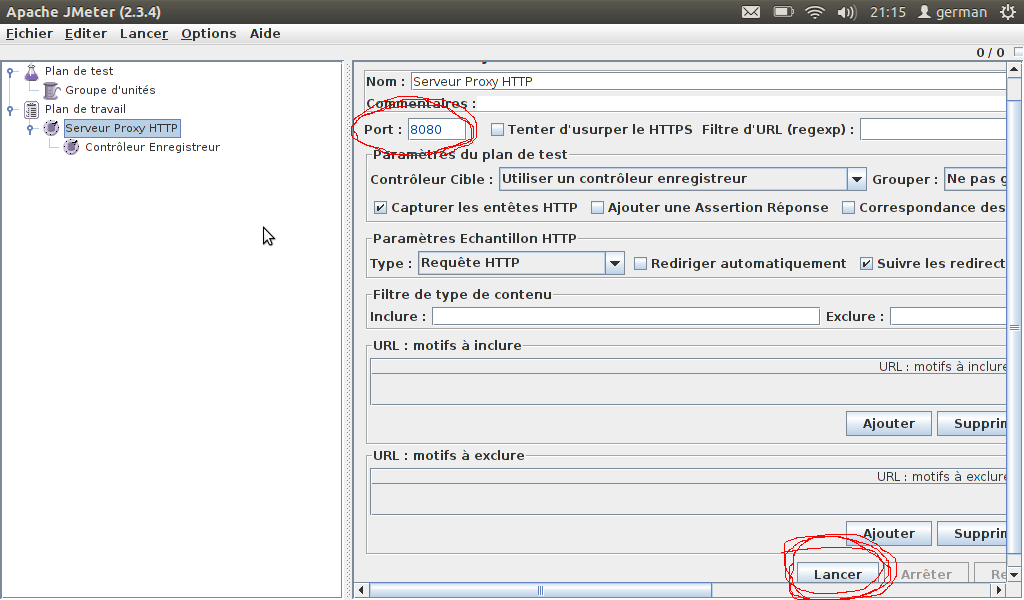Open the Lancer menu
Viewport: 1024px width, 600px height.
(x=144, y=33)
